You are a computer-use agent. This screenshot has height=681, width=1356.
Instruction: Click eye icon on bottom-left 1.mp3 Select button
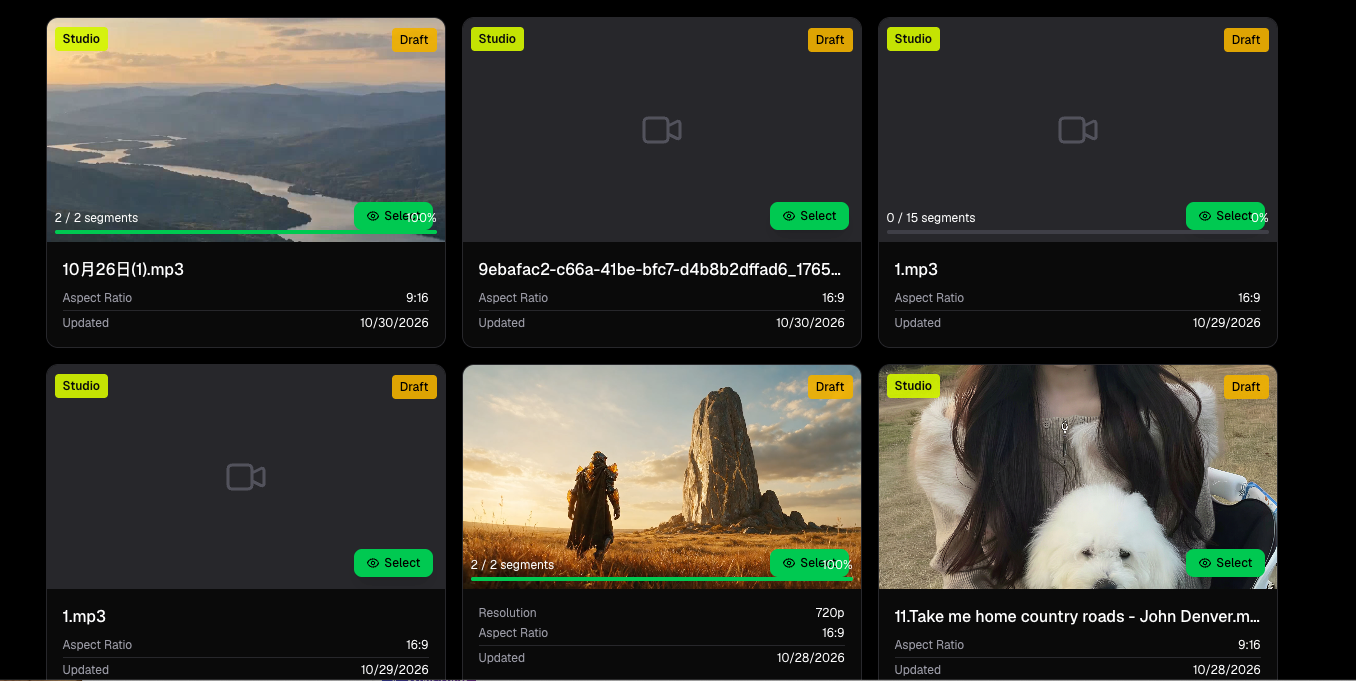tap(373, 563)
